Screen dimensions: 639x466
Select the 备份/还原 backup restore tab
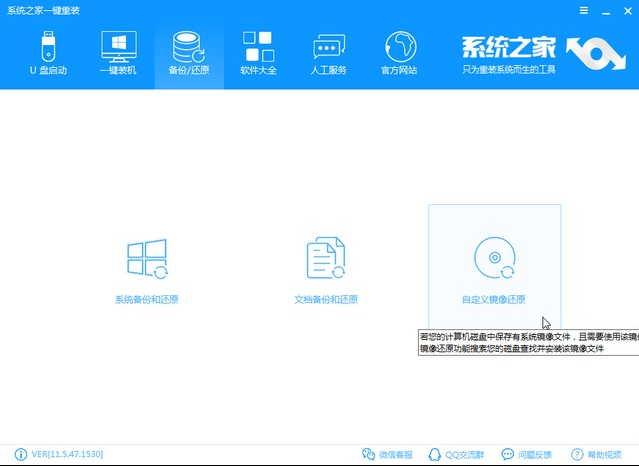point(189,53)
